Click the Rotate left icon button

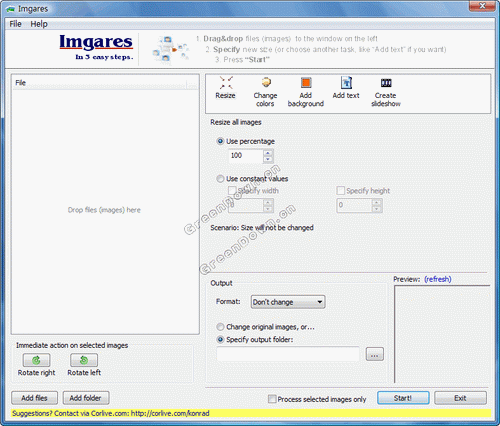point(84,360)
